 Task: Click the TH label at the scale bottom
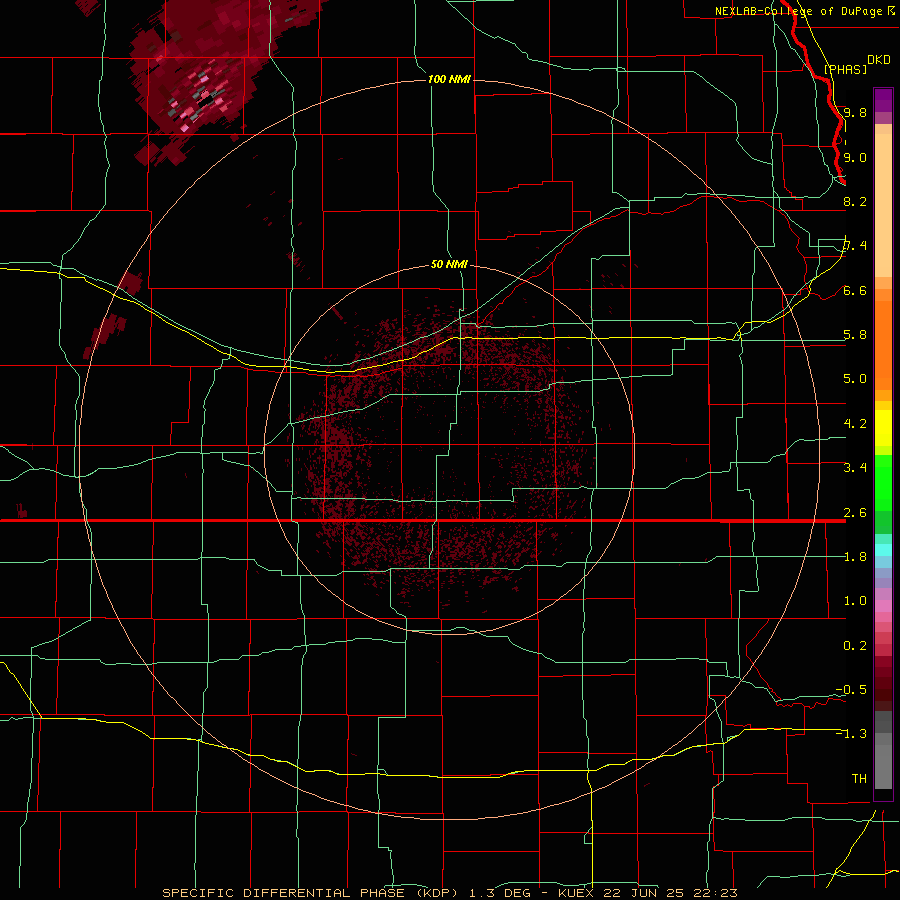pyautogui.click(x=859, y=778)
